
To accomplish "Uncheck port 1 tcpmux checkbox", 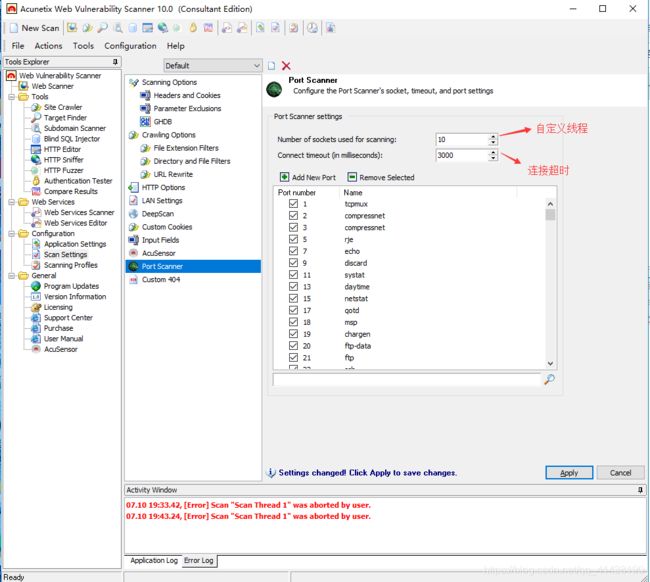I will [x=293, y=204].
